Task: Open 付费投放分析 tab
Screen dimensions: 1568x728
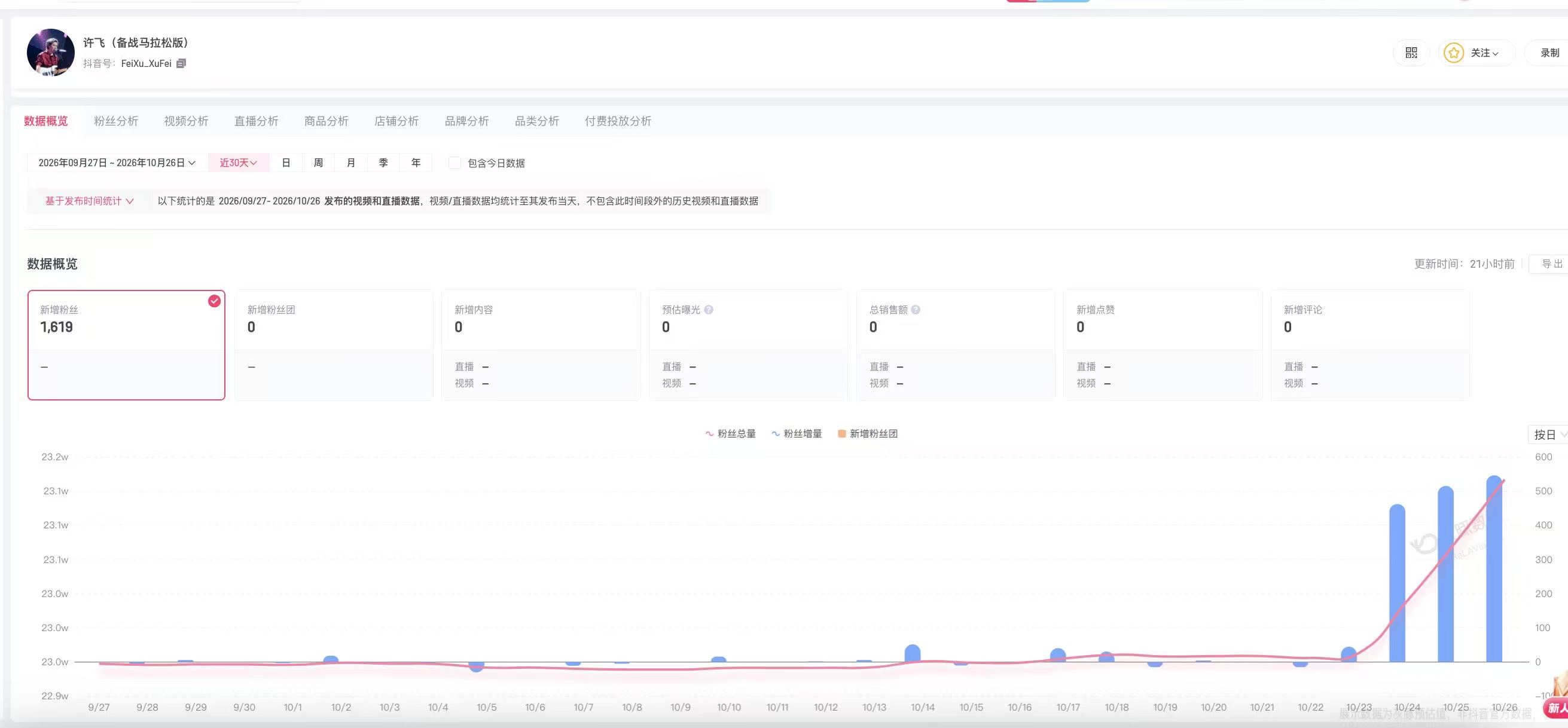Action: point(618,121)
